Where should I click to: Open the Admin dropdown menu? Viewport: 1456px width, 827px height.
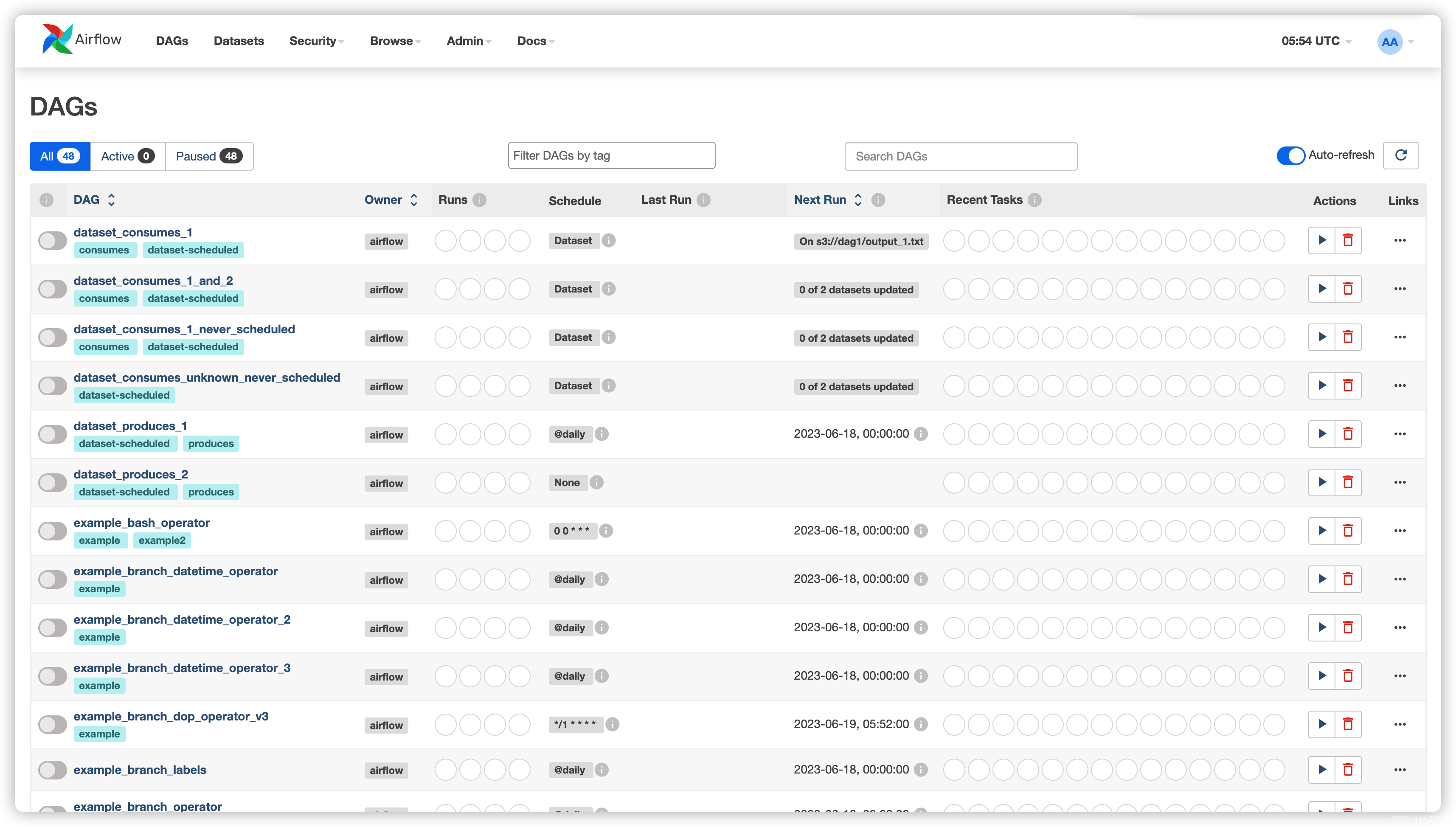pos(469,41)
